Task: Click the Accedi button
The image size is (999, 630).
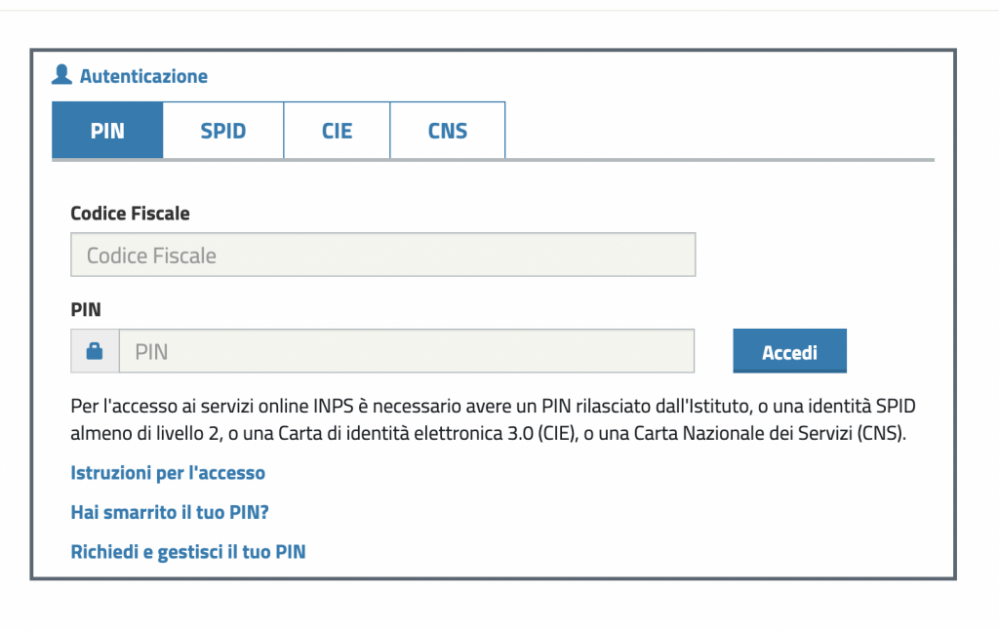Action: coord(789,351)
